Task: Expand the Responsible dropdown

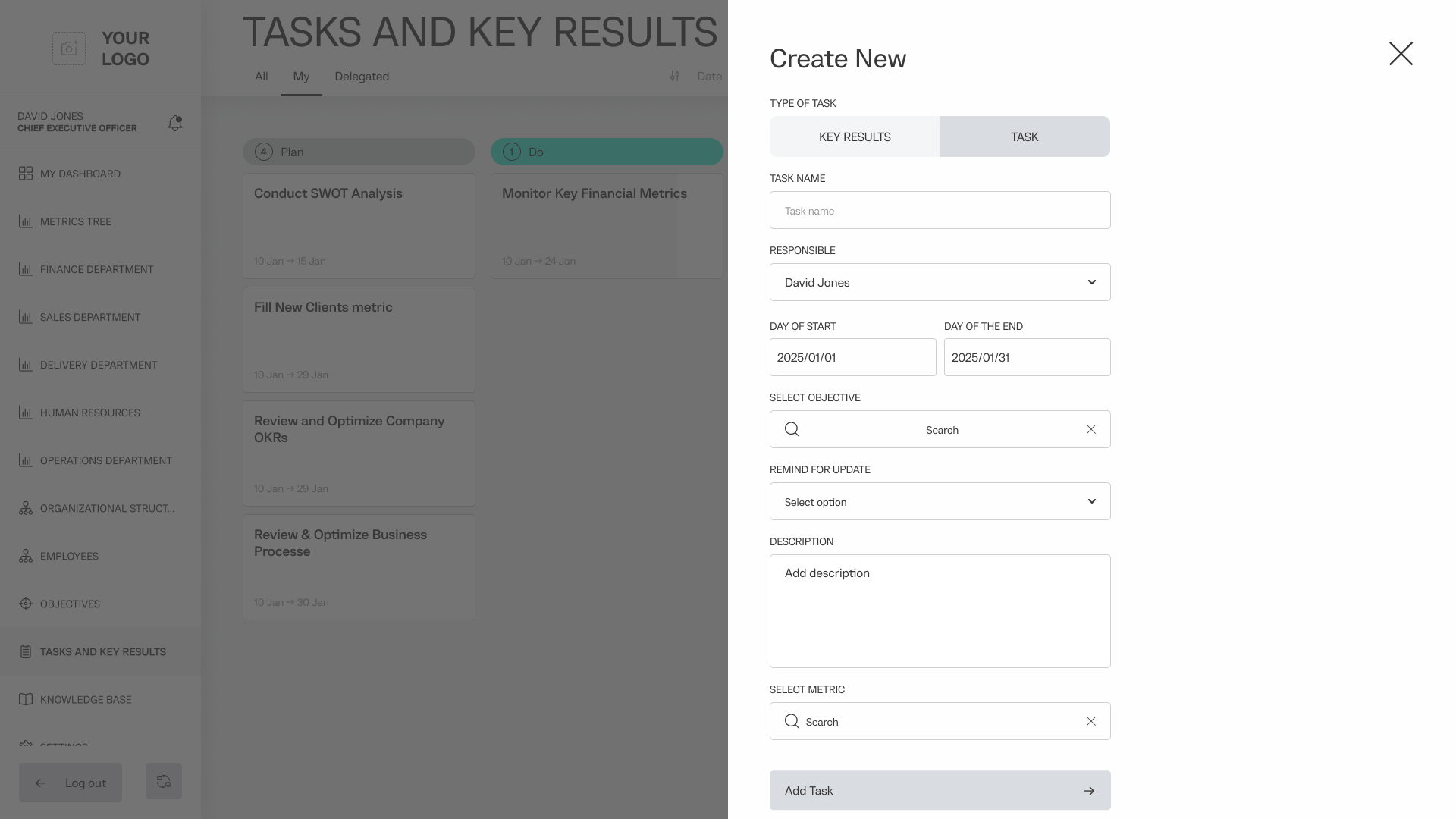Action: point(940,282)
